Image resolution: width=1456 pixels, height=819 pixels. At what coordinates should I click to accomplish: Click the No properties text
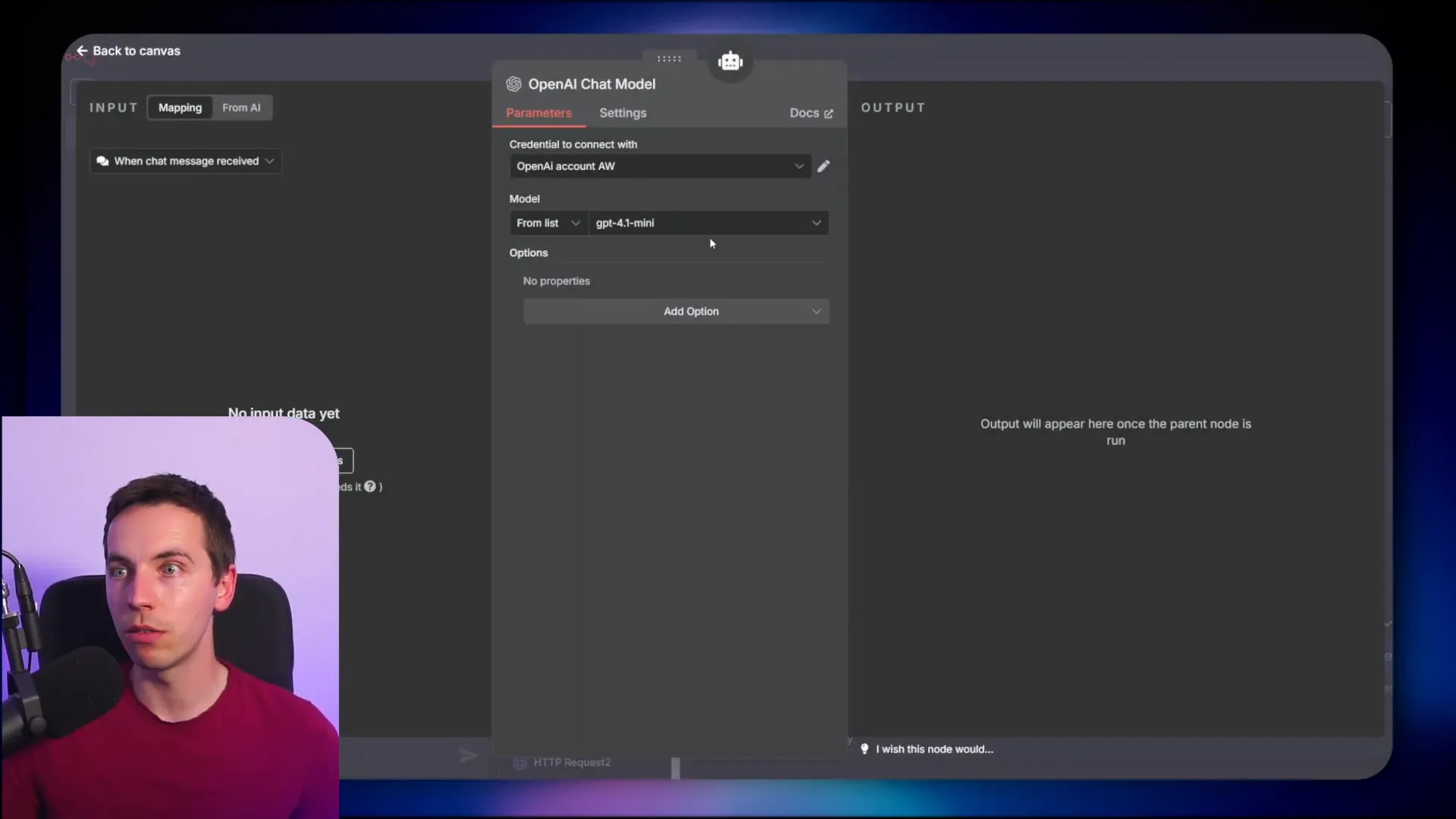click(x=556, y=281)
